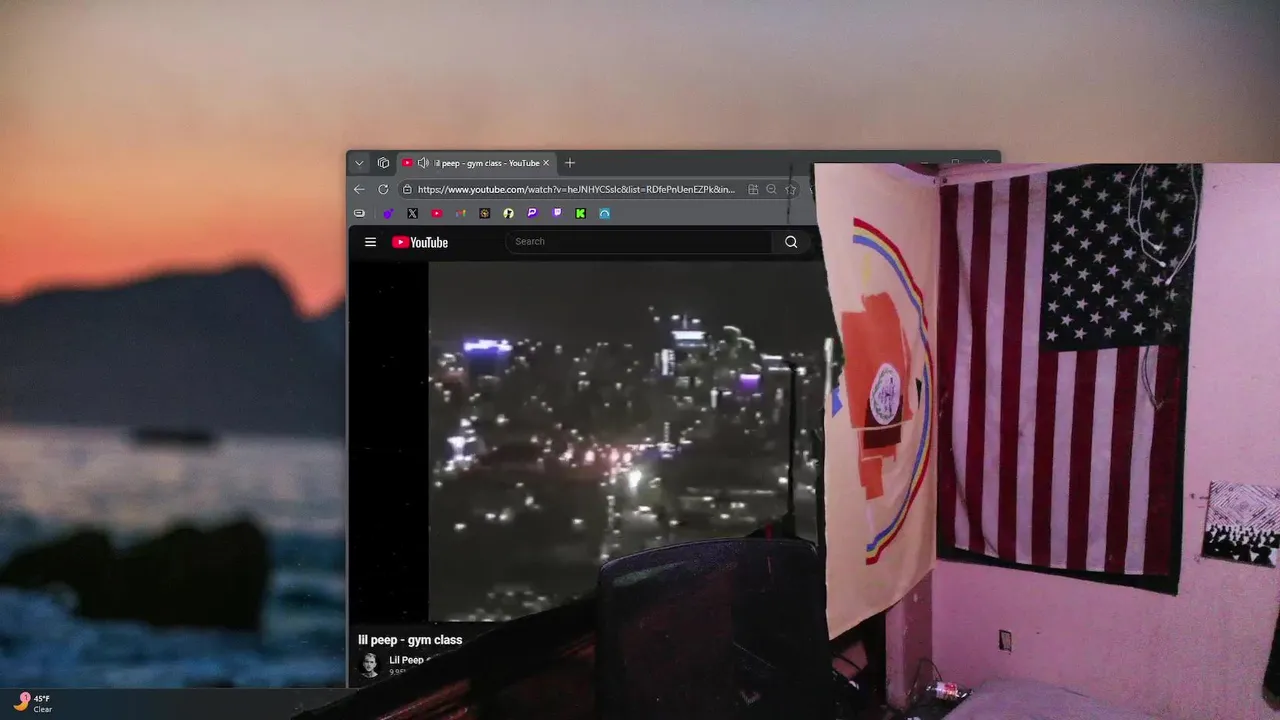Open the Lil Peep channel name link
The image size is (1280, 720).
(407, 660)
